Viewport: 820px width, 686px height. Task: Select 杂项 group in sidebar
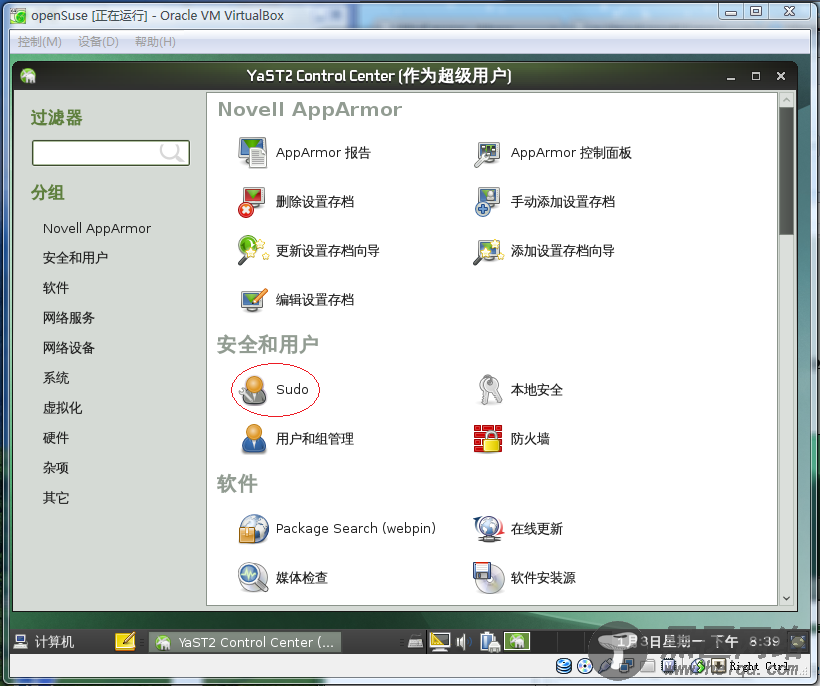55,467
